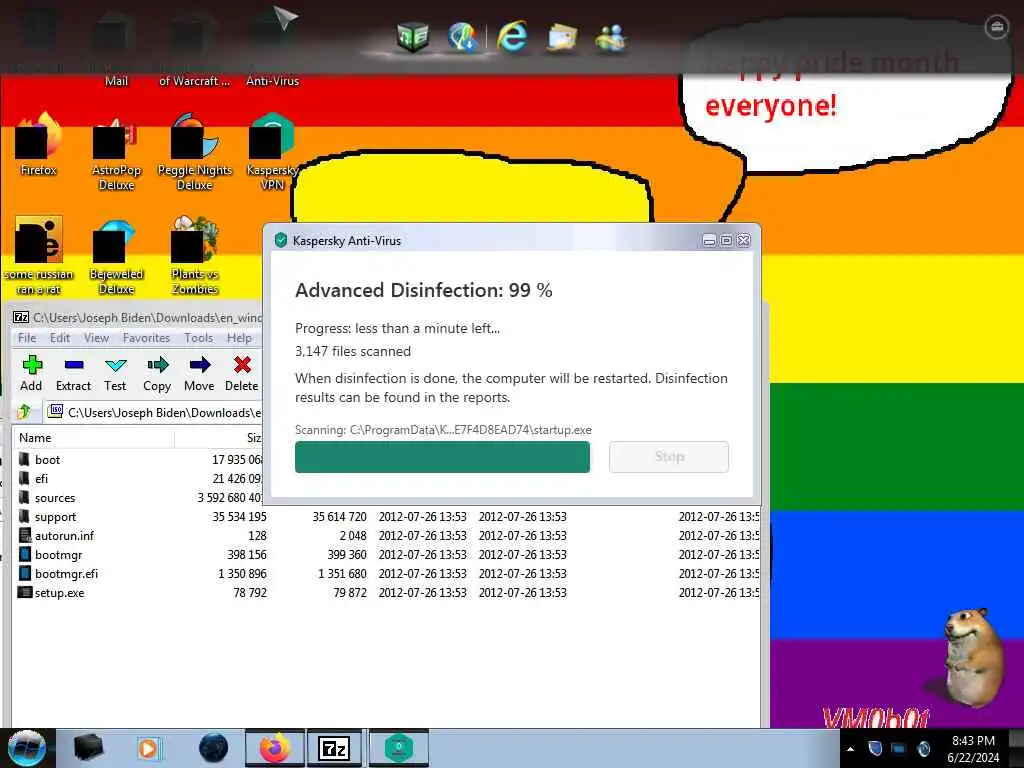Click the folder window icon in dock
The image size is (1024, 768).
tap(562, 37)
